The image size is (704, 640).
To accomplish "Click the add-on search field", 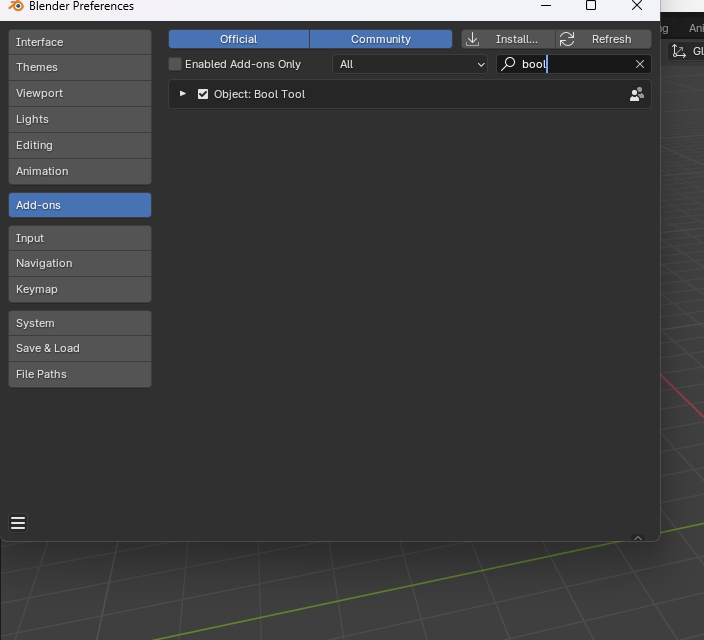I will click(x=574, y=64).
